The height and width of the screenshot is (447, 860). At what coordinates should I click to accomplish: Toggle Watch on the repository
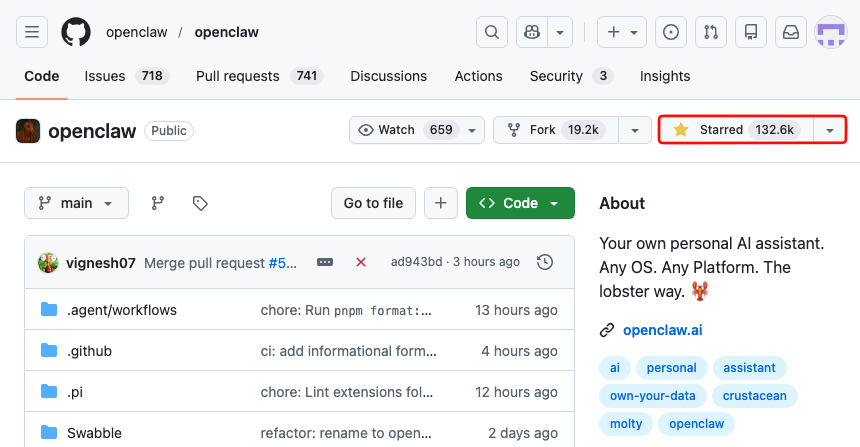[x=406, y=130]
